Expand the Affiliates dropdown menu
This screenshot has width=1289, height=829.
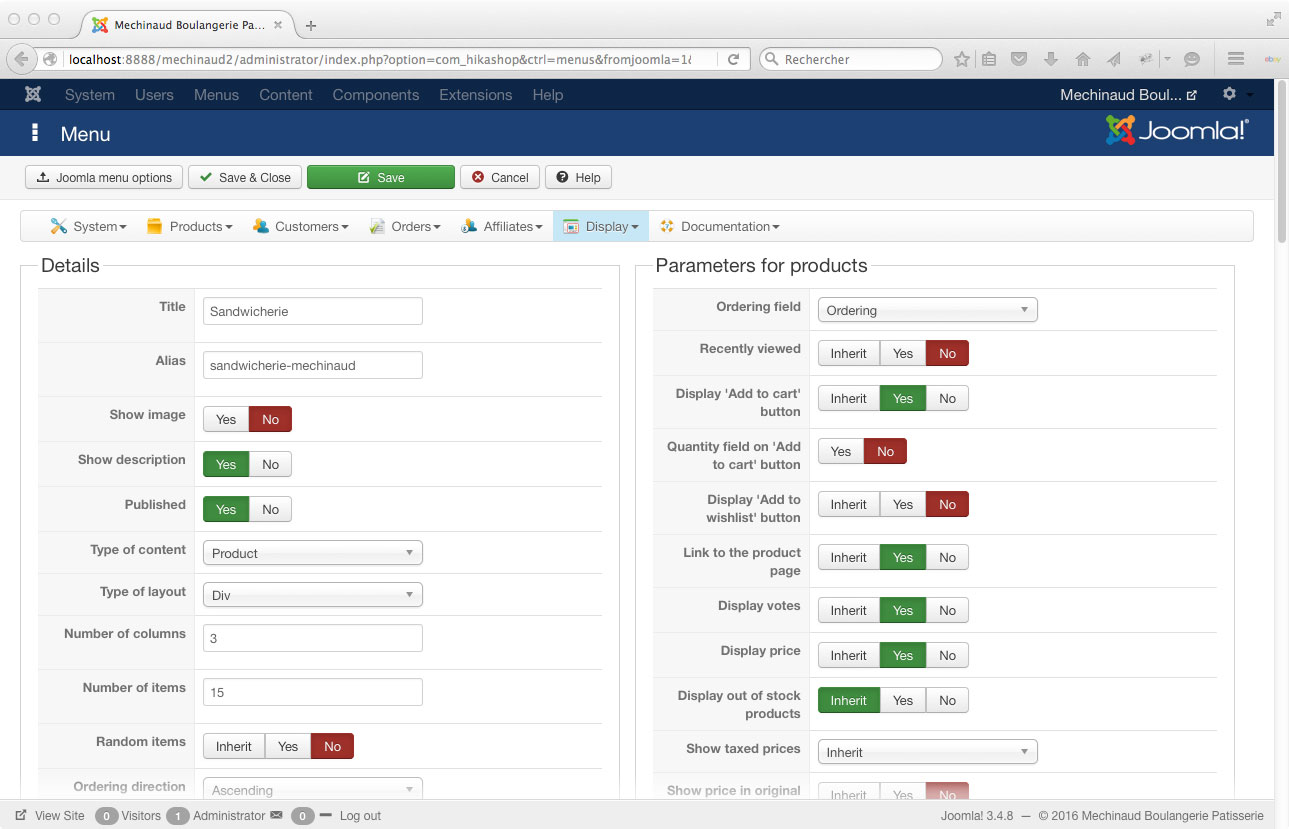pyautogui.click(x=501, y=226)
